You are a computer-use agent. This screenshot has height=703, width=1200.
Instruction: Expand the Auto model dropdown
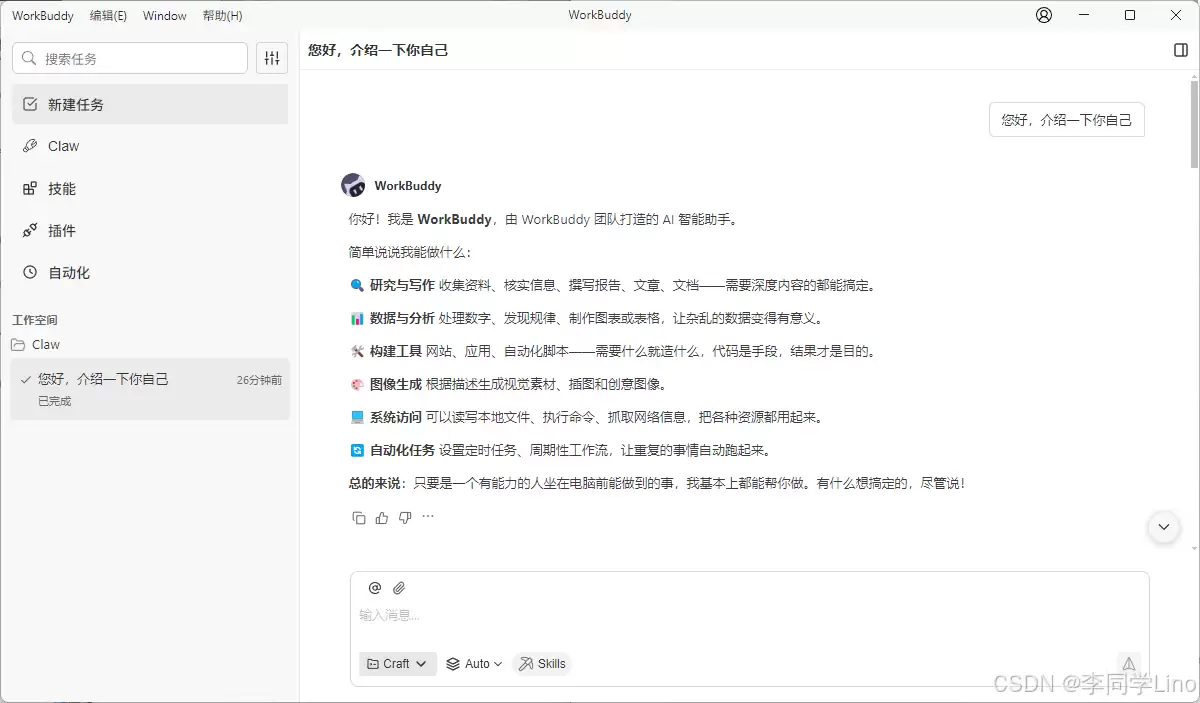point(474,664)
